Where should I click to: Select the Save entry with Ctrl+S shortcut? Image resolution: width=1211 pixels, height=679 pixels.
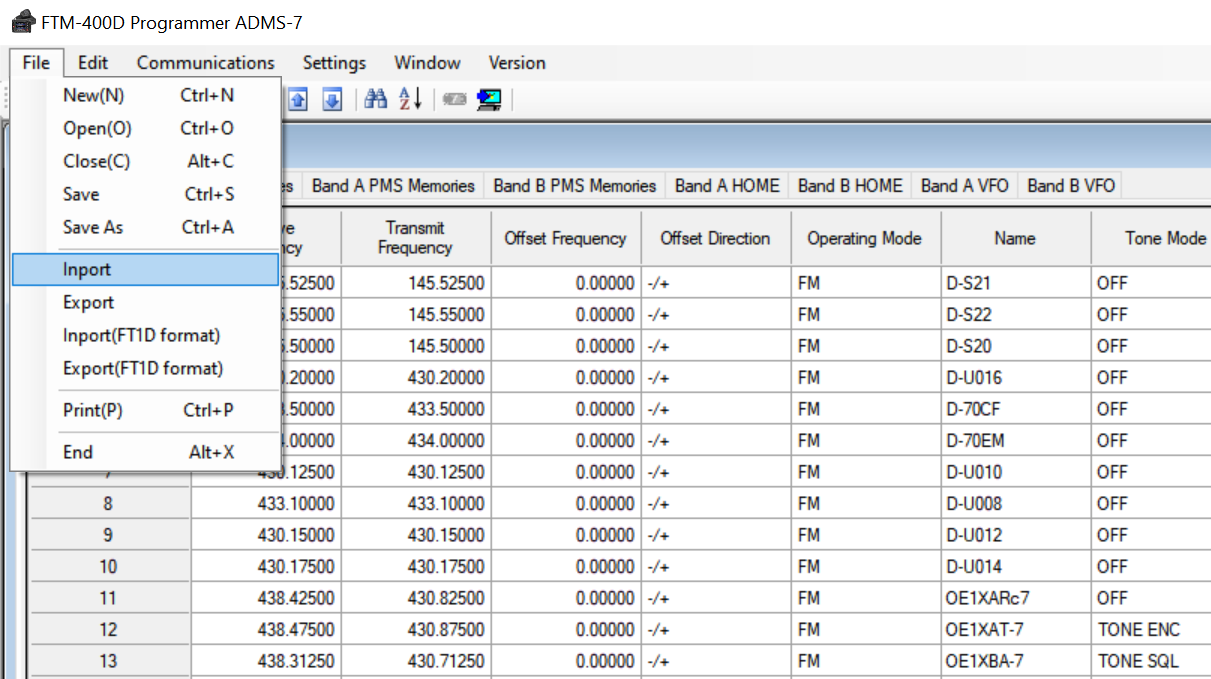pos(146,194)
